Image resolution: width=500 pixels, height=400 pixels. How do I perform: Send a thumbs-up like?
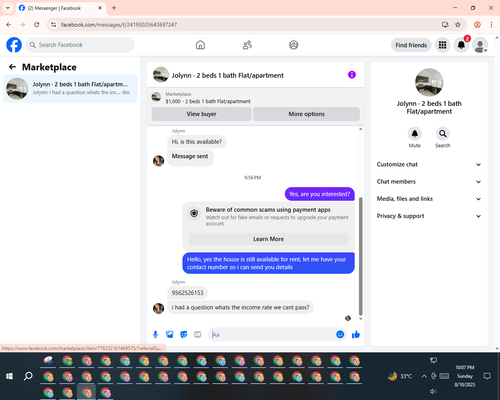[x=356, y=334]
